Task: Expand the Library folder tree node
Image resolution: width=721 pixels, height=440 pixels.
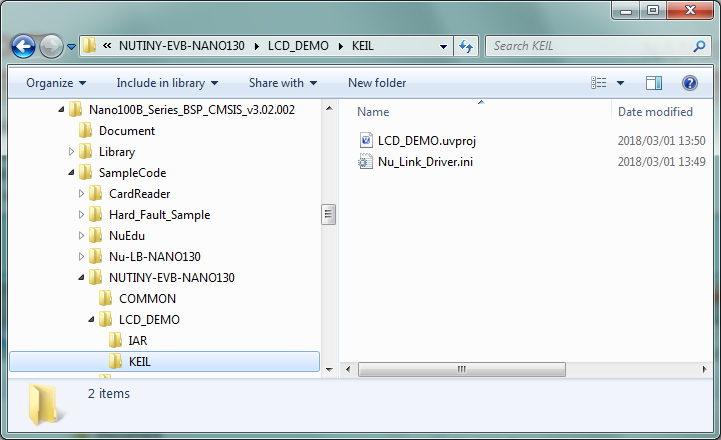Action: (72, 152)
